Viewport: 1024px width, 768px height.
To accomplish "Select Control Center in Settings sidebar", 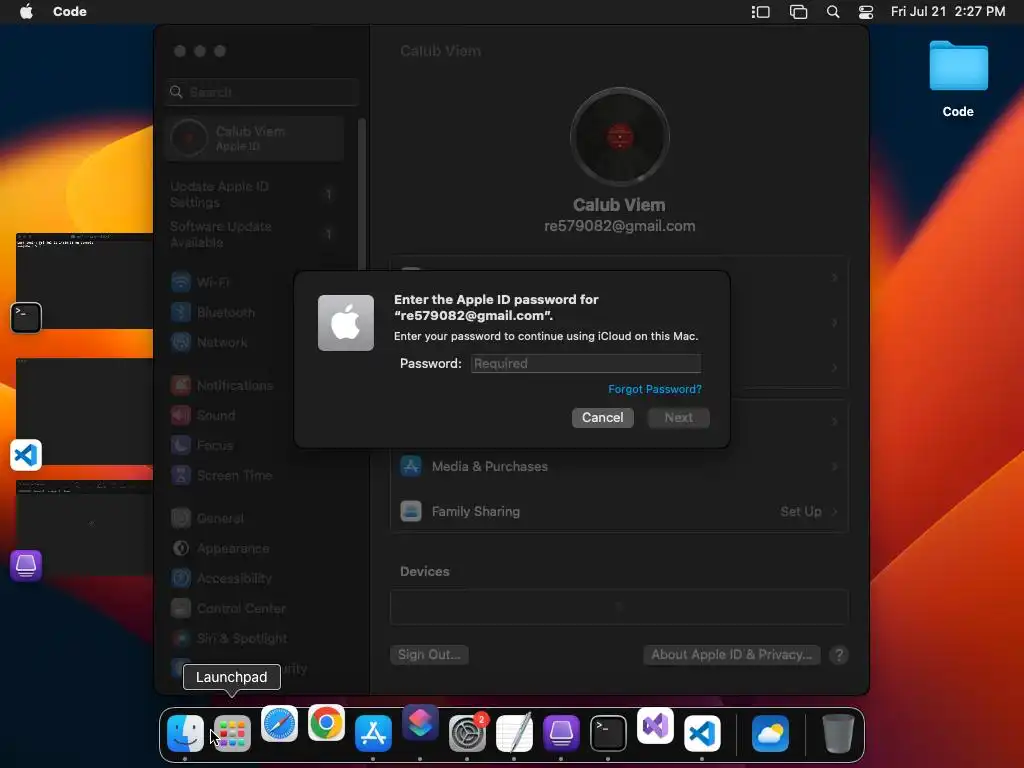I will [254, 608].
